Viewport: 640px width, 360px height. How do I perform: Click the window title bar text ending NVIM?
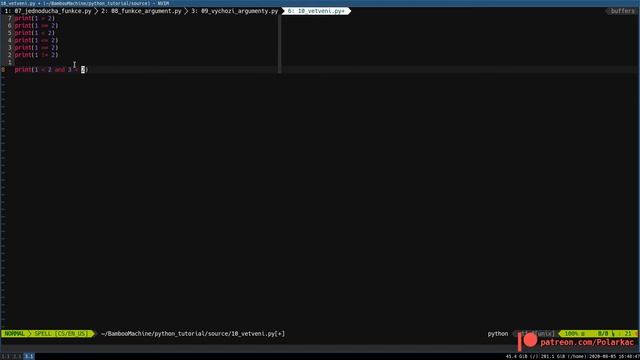point(84,3)
